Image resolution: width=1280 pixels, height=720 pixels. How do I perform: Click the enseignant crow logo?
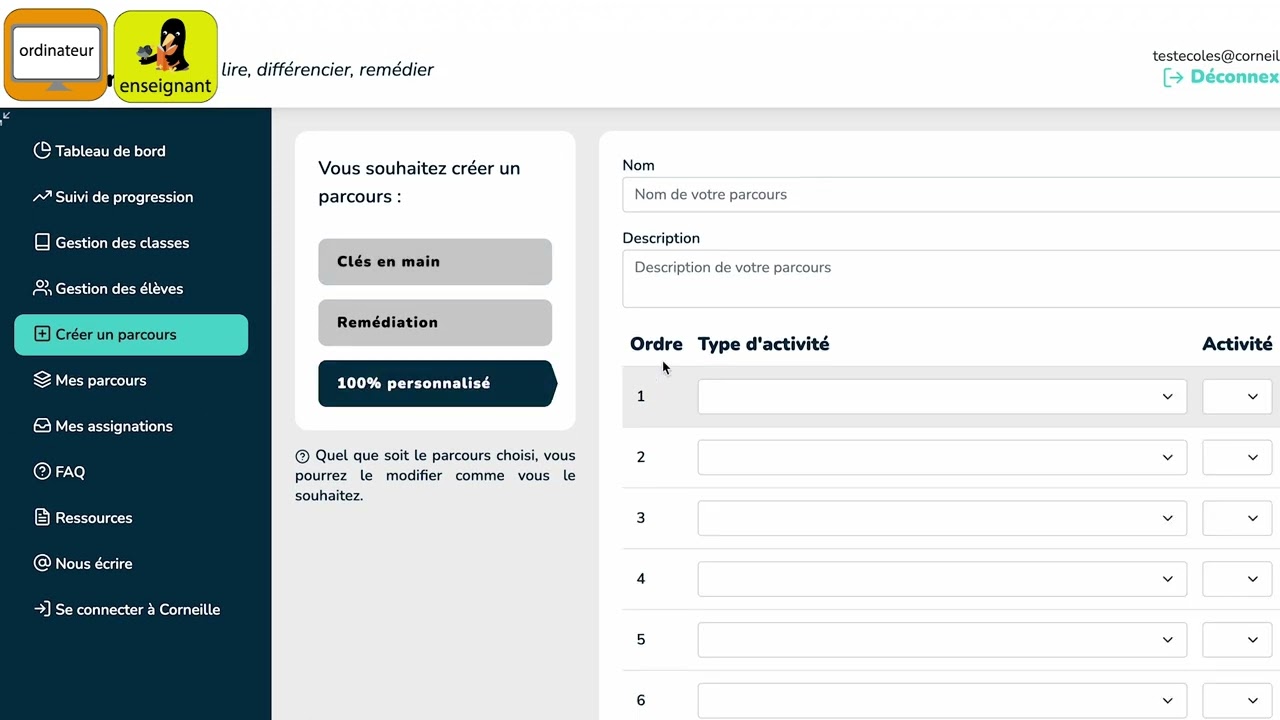tap(166, 56)
